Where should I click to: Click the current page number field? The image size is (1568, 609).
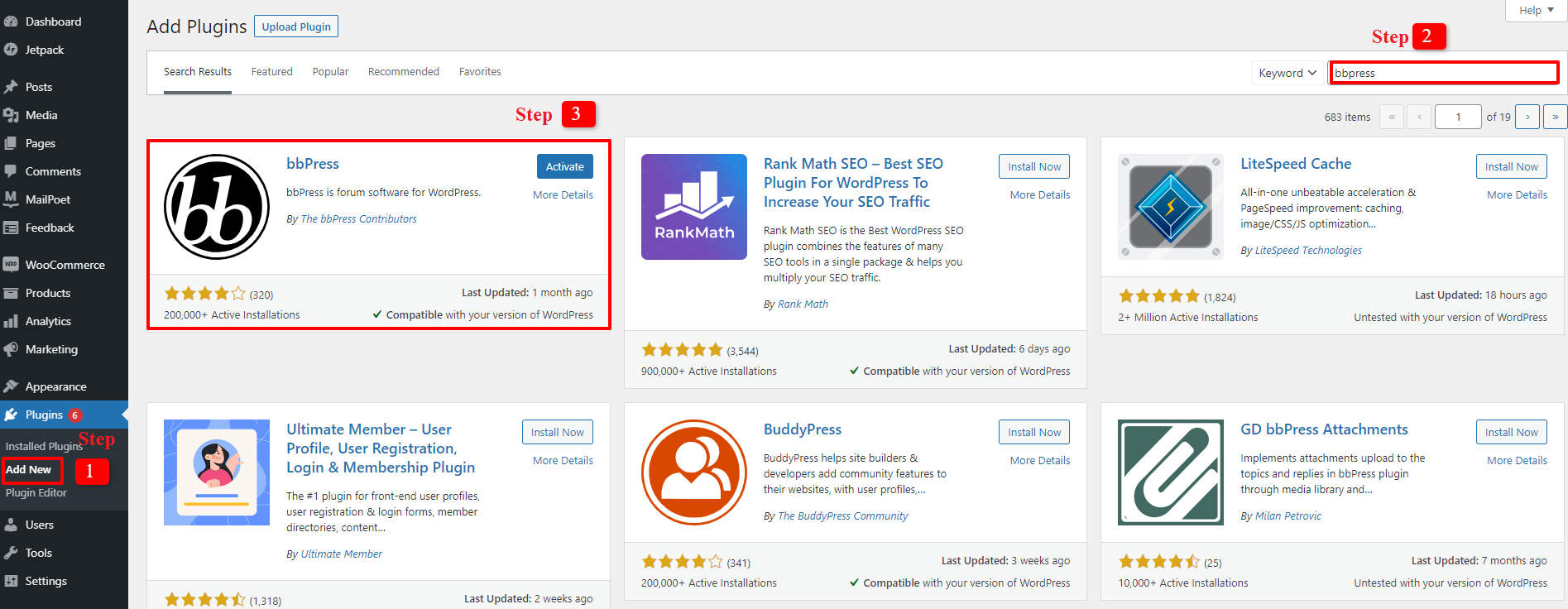(x=1458, y=117)
